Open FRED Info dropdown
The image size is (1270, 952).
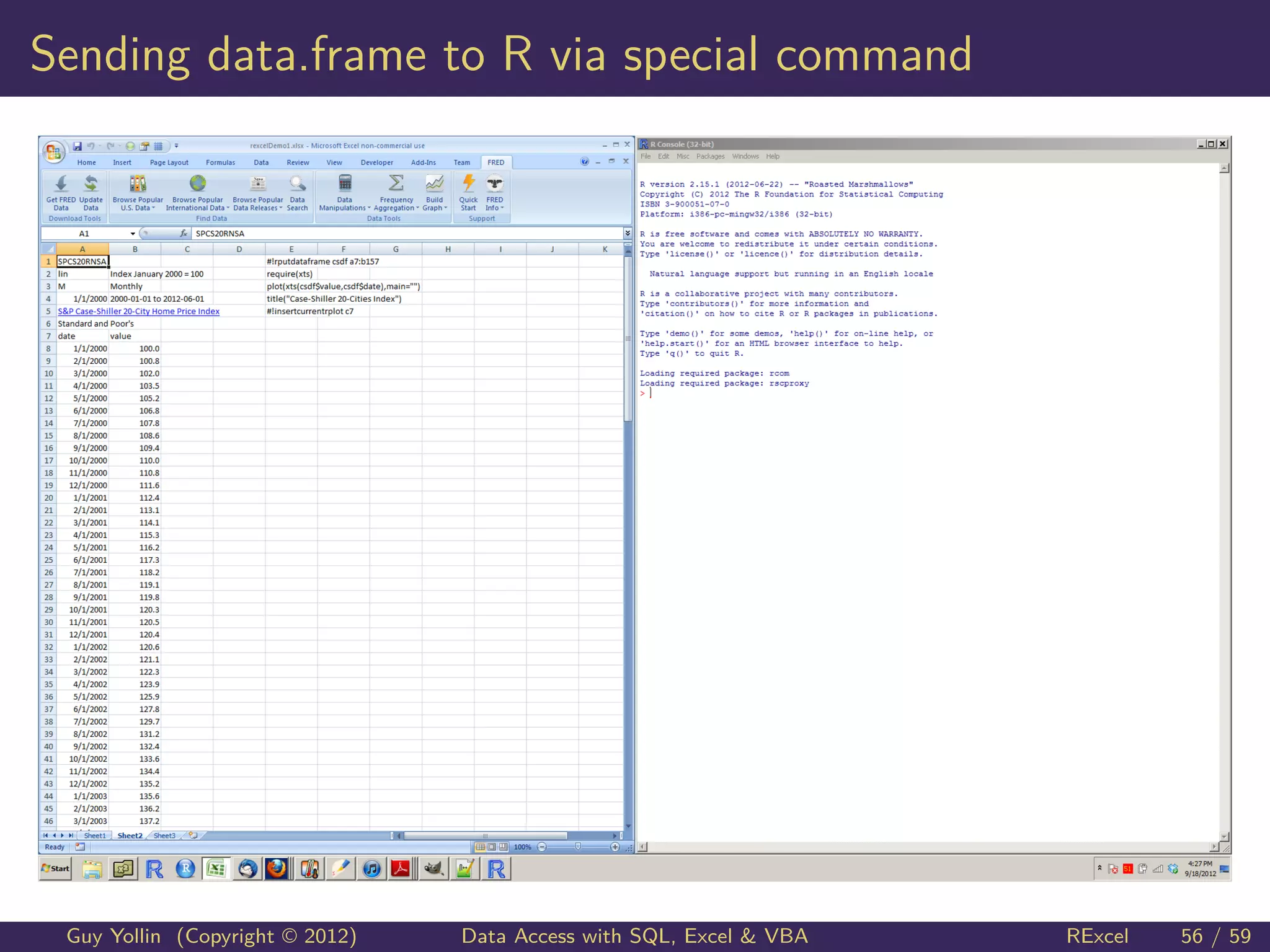495,193
